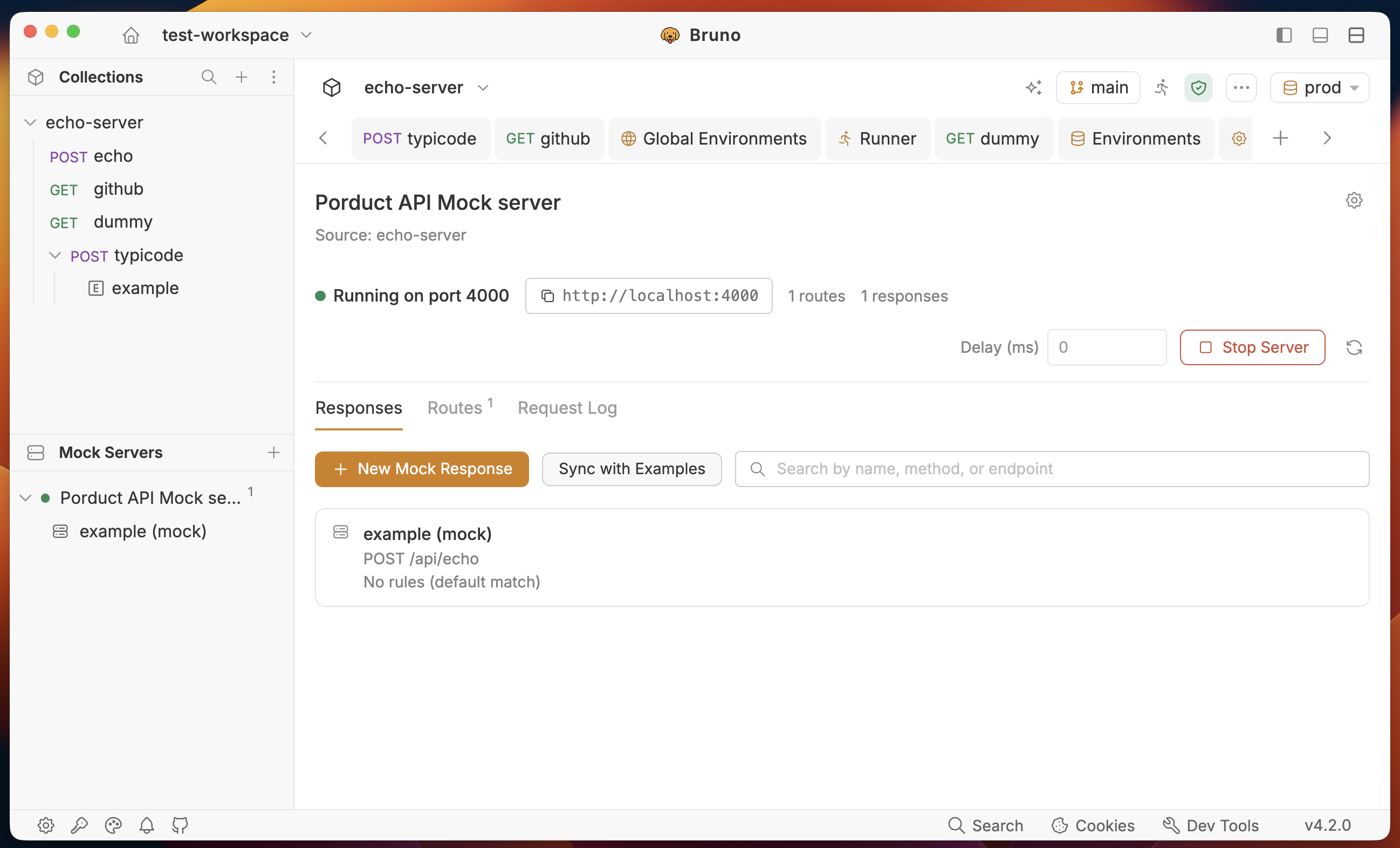This screenshot has height=848, width=1400.
Task: Switch to the Environments tab
Action: point(1135,138)
